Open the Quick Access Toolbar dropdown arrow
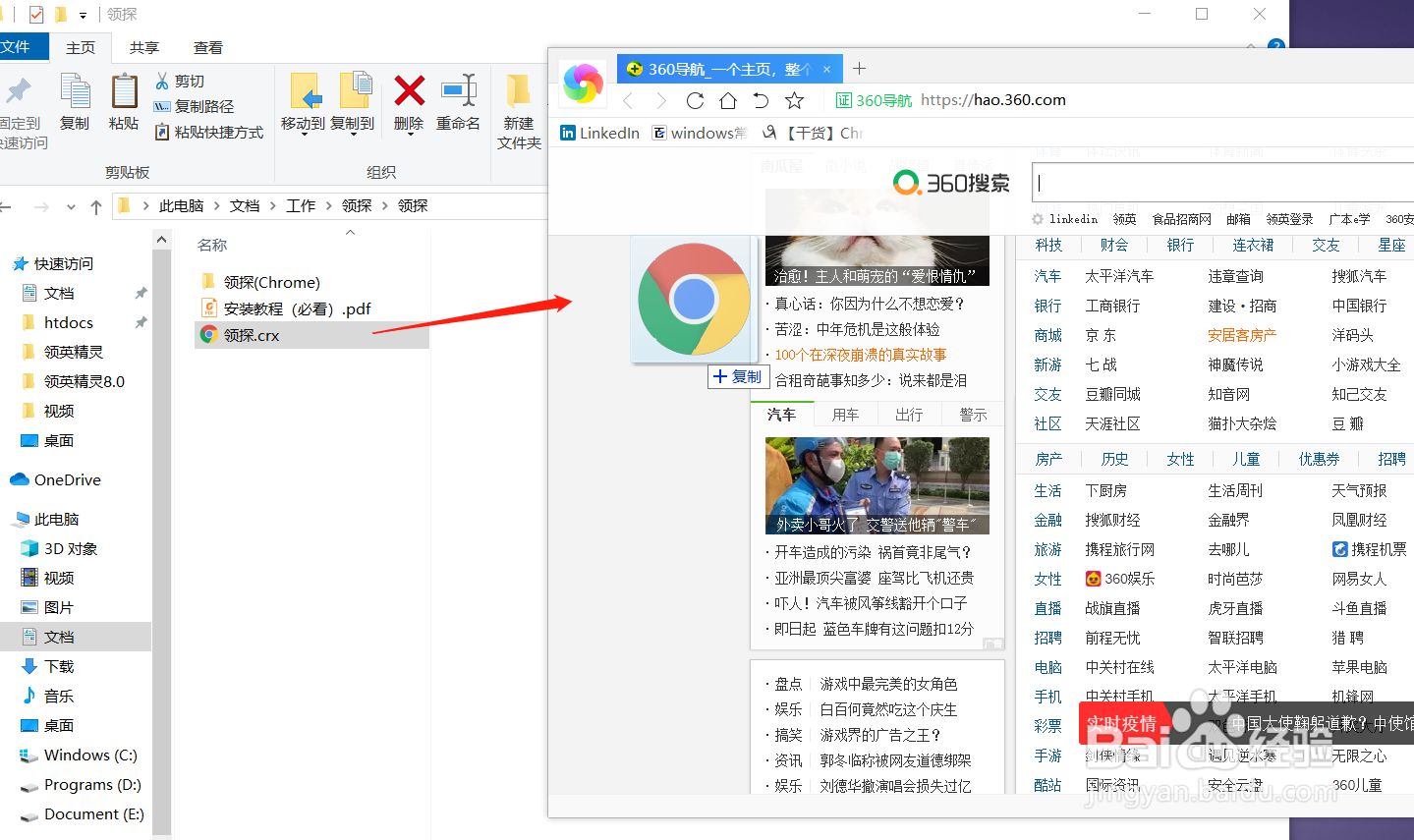 click(x=83, y=15)
